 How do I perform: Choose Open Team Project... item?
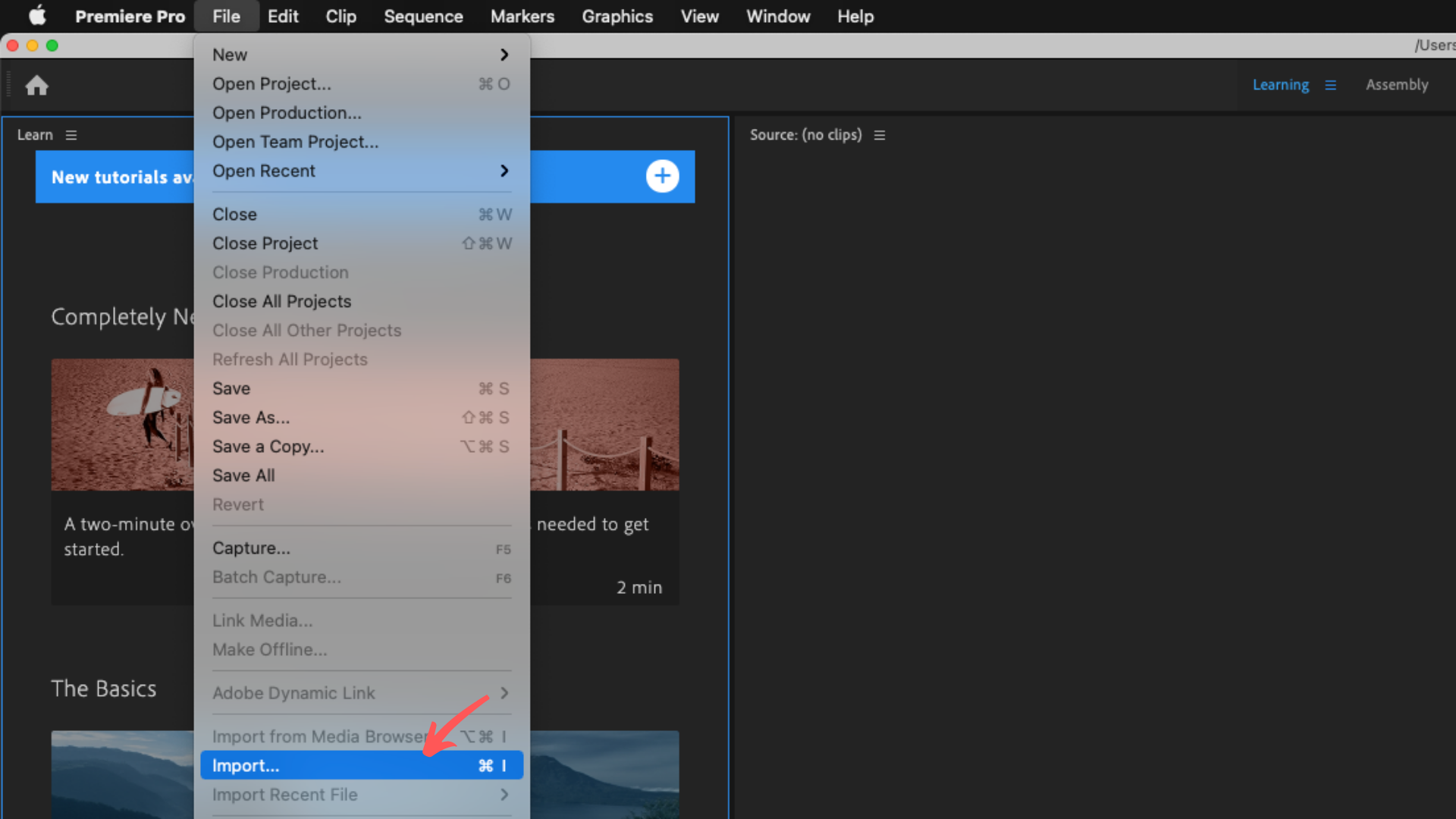[x=362, y=142]
